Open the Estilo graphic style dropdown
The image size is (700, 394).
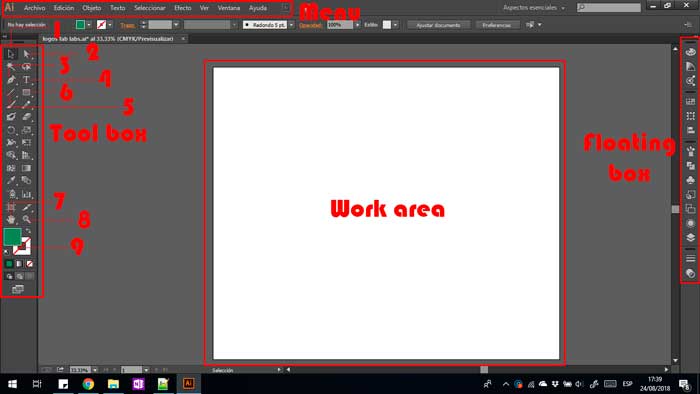(x=396, y=25)
